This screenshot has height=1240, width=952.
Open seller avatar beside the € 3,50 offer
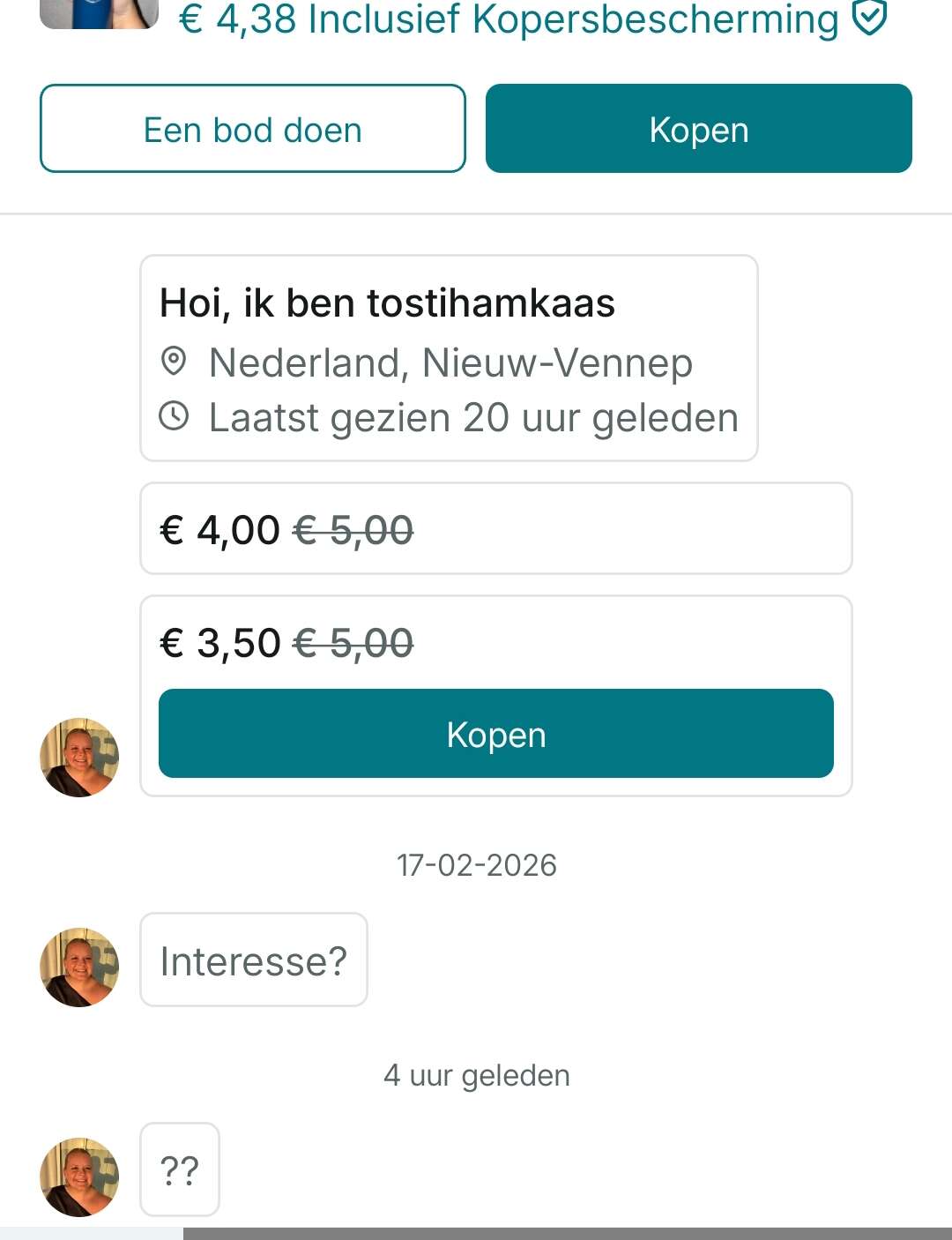79,757
